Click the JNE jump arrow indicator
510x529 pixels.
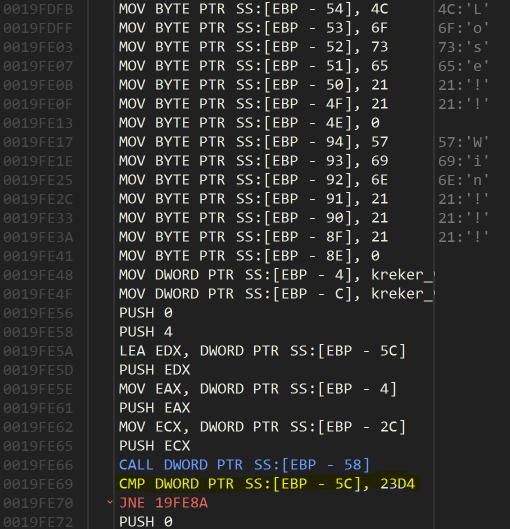click(110, 502)
